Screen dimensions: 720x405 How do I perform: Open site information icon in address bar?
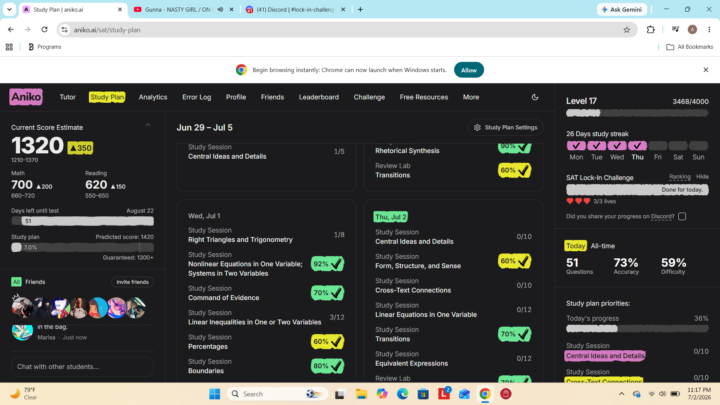(64, 30)
